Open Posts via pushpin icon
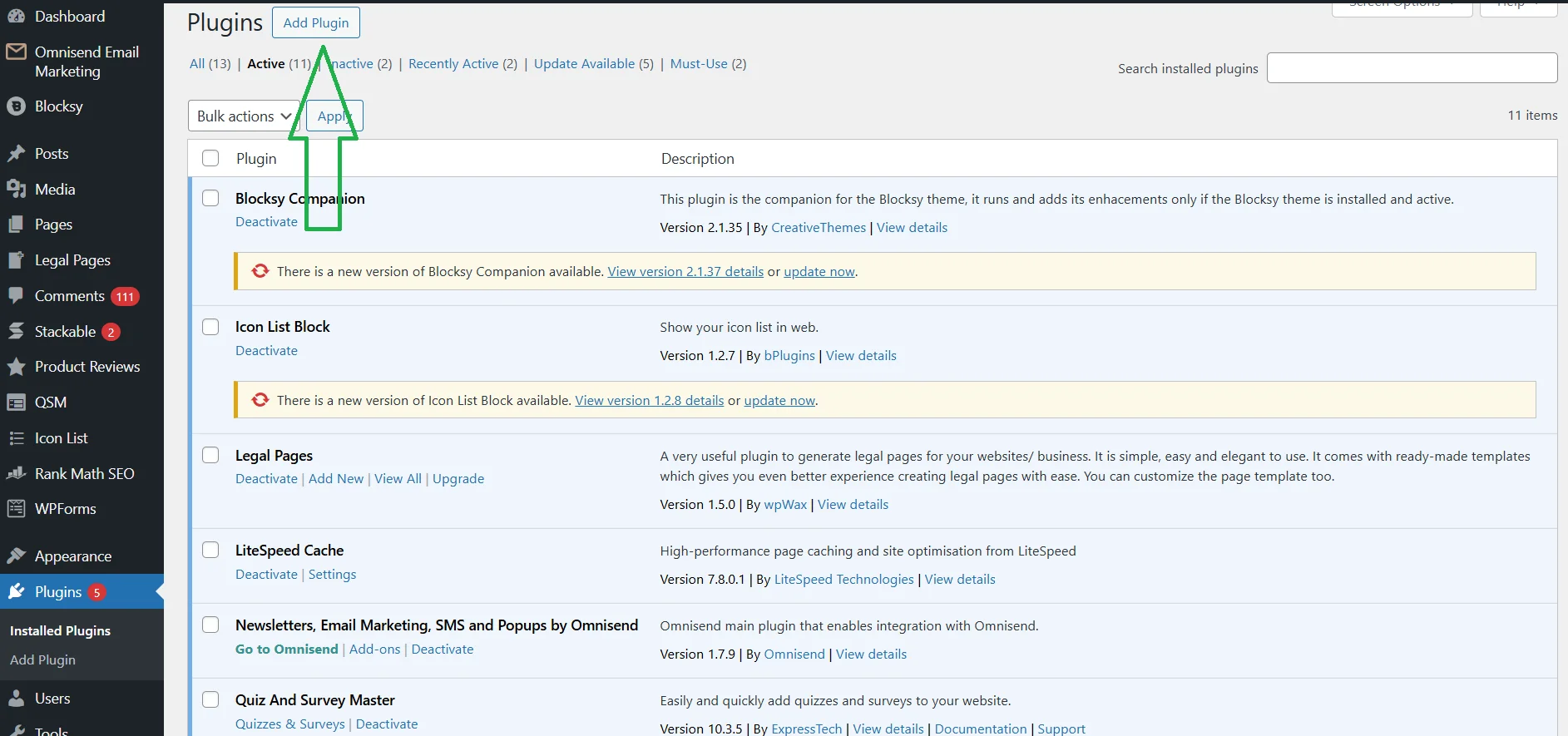 point(16,154)
